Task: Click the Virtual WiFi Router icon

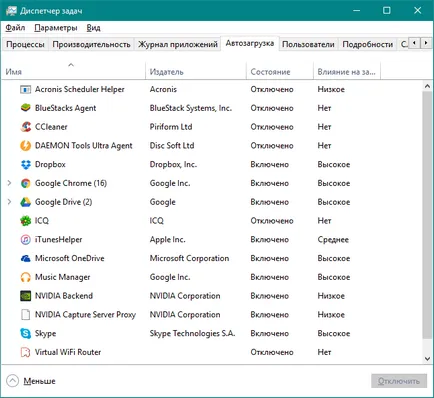Action: pos(25,352)
